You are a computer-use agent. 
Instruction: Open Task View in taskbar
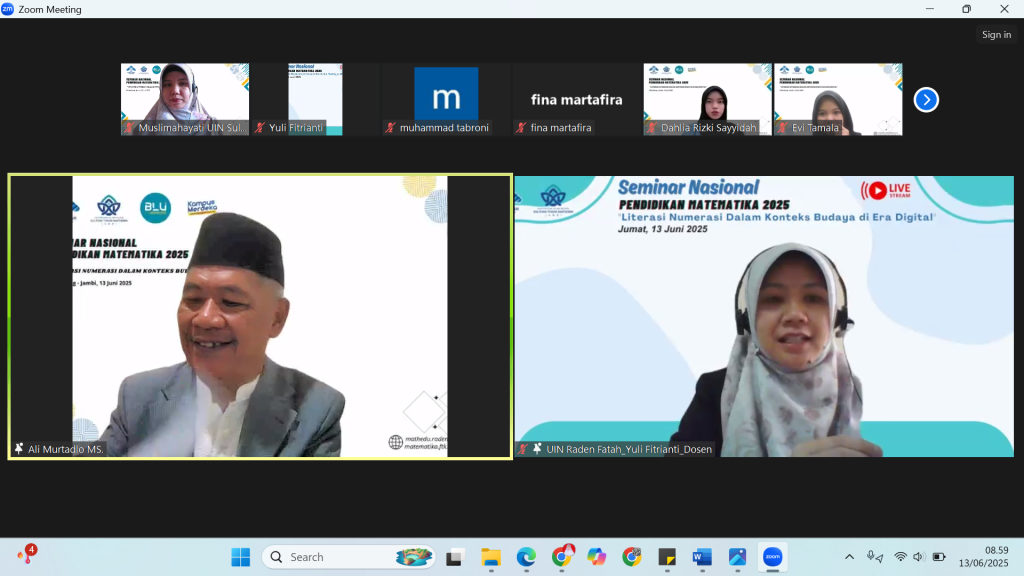point(456,557)
